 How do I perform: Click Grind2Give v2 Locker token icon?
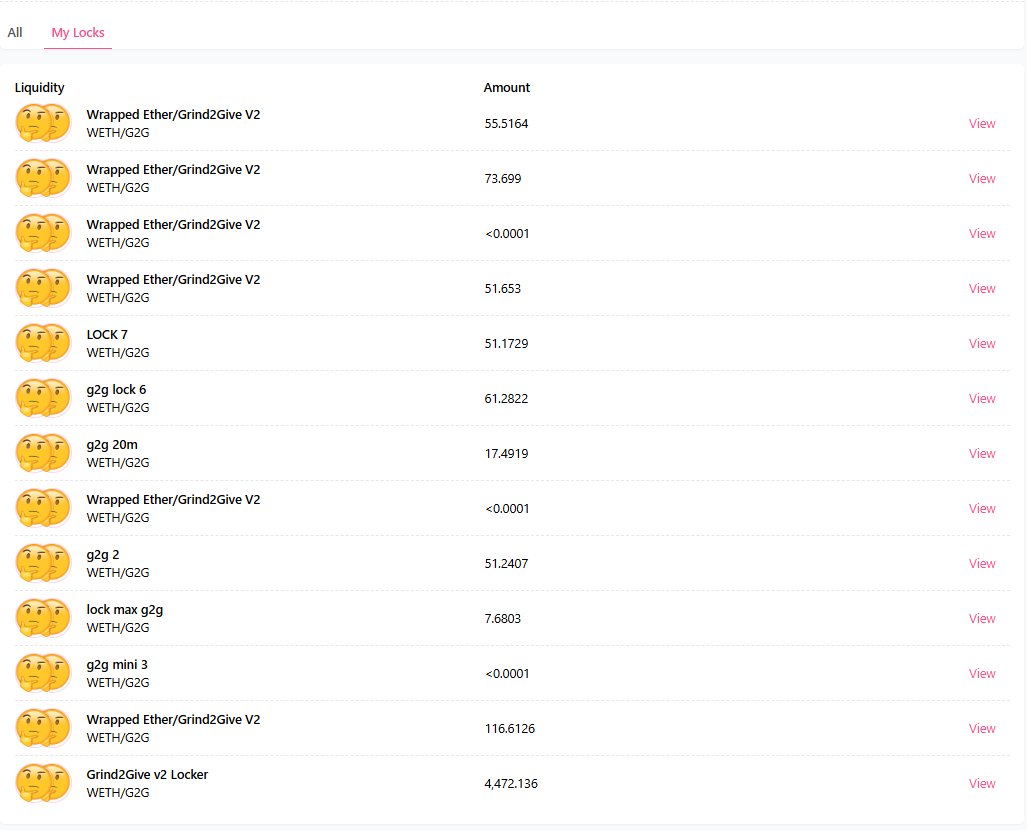(43, 783)
